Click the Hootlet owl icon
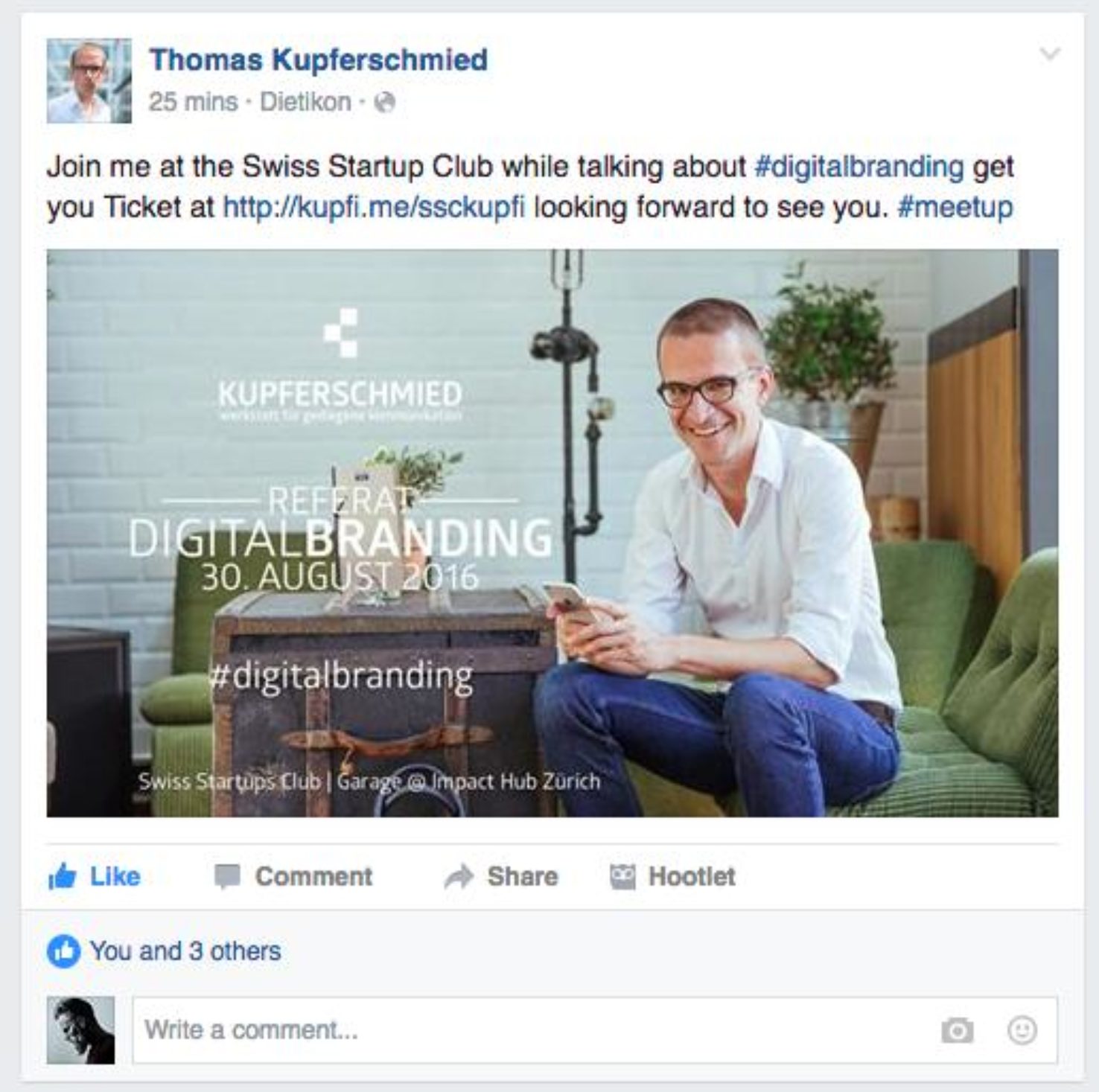 (622, 877)
